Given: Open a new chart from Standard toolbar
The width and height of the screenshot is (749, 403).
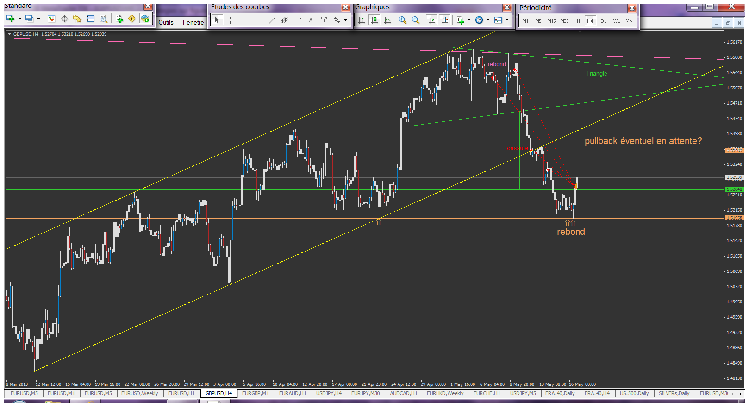Looking at the screenshot, I should [x=10, y=19].
